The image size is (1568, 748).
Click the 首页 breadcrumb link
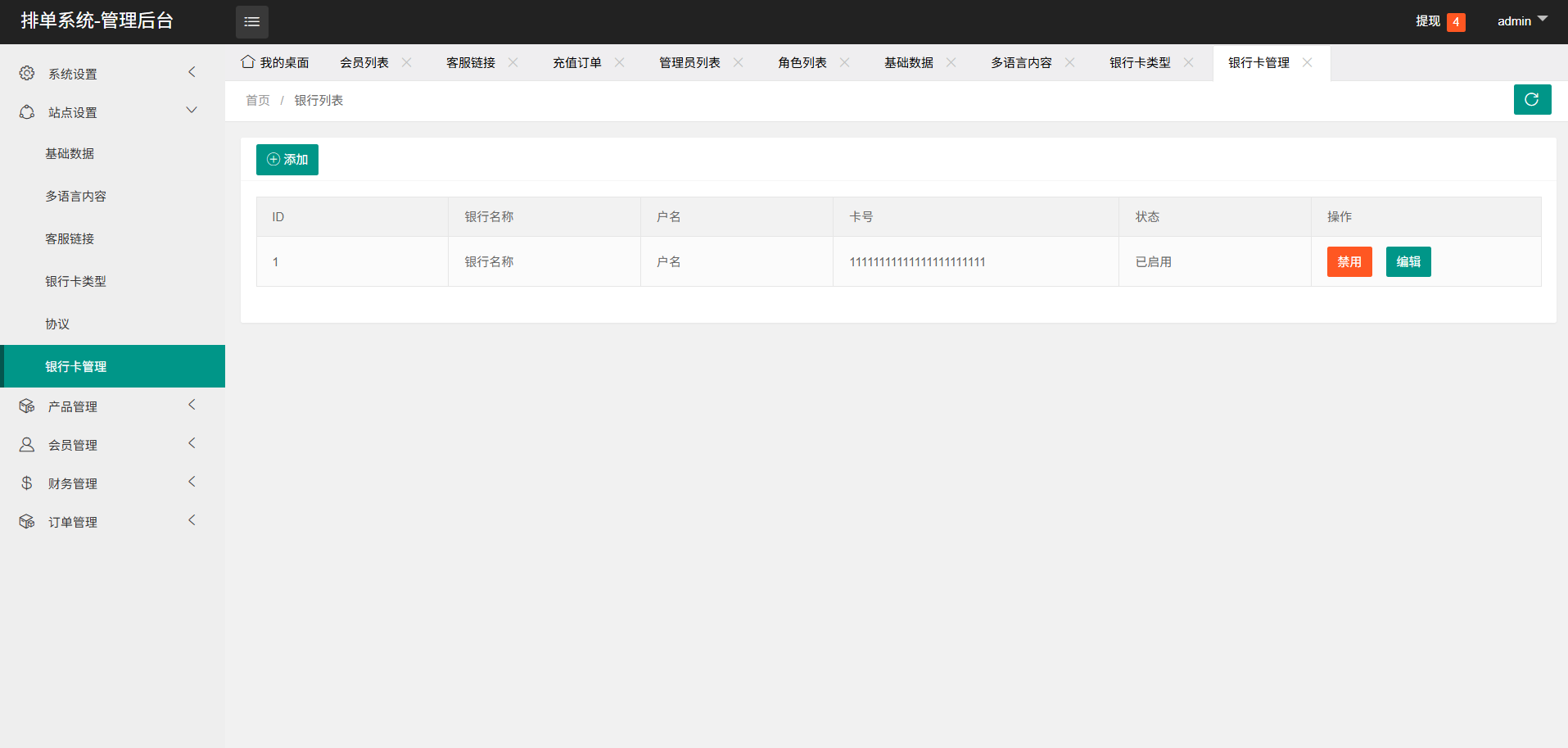(258, 100)
